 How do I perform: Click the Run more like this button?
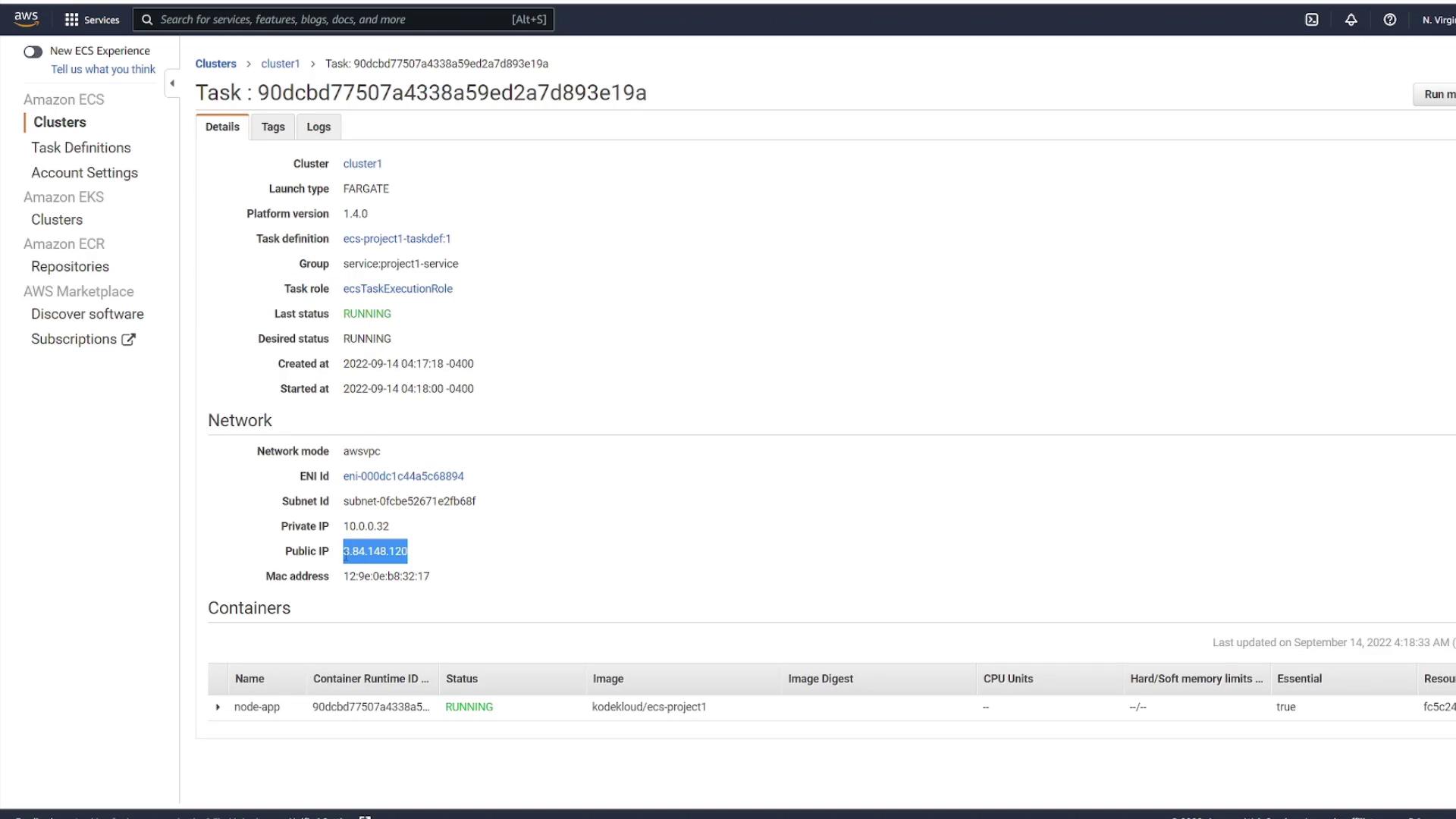(x=1436, y=95)
